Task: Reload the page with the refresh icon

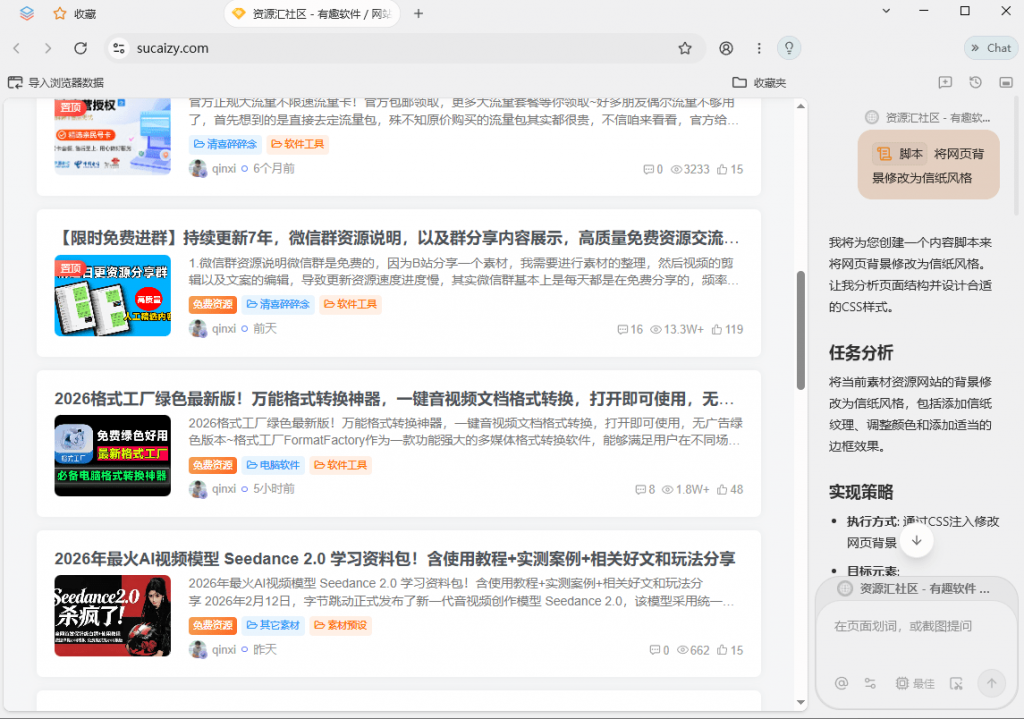Action: coord(81,48)
